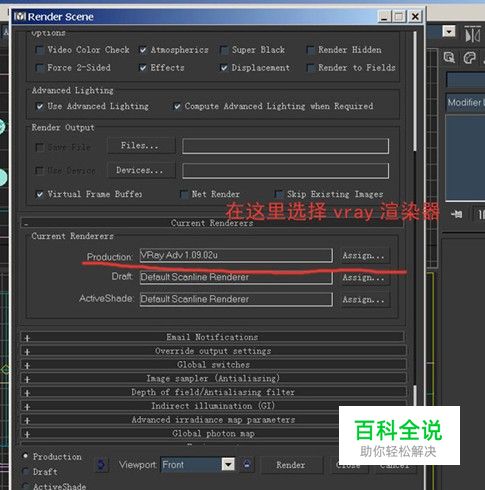This screenshot has width=485, height=490.
Task: Open the Modifier List dropdown
Action: pyautogui.click(x=466, y=102)
